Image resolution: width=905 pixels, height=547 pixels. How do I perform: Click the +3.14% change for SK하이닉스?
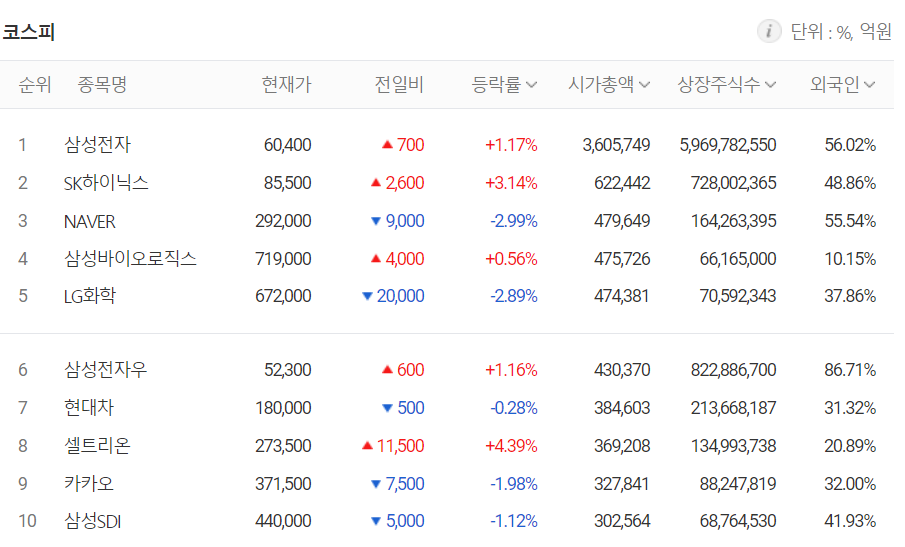[x=511, y=183]
